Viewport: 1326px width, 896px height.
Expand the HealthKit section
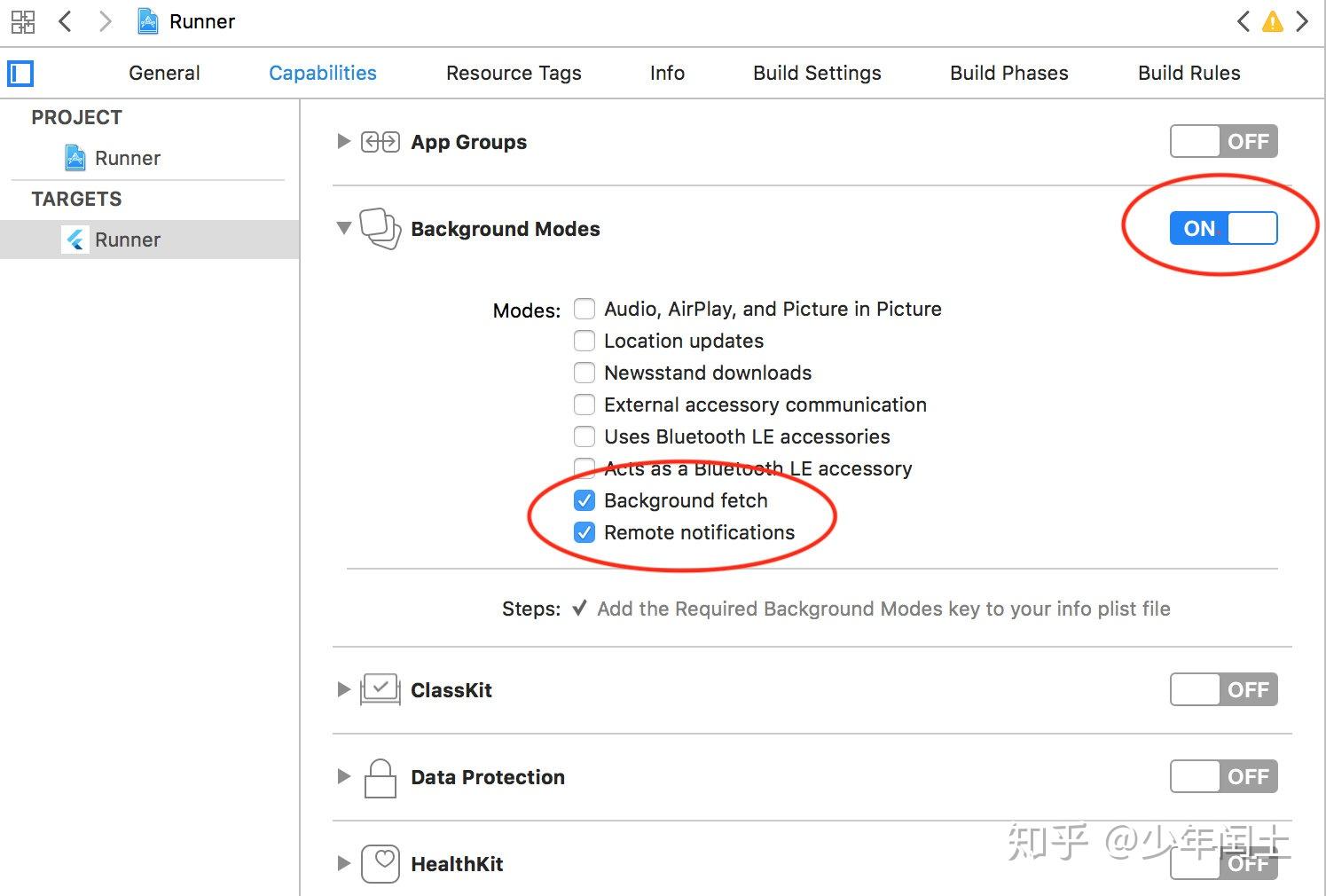(x=343, y=862)
